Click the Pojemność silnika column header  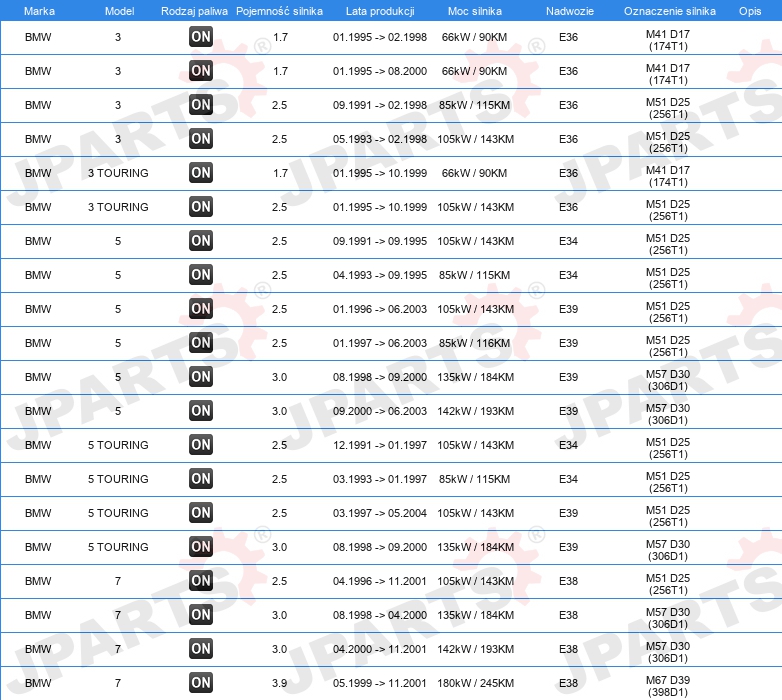click(x=279, y=11)
